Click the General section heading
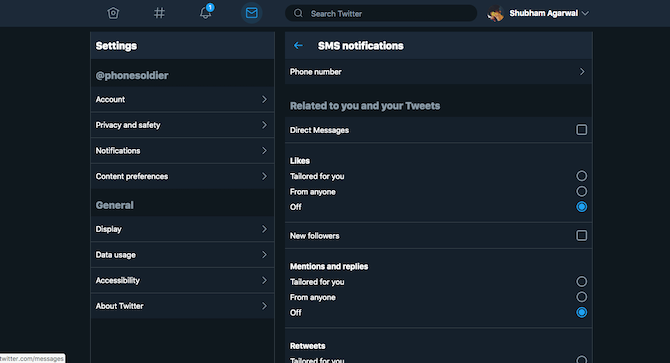670x363 pixels. 115,205
